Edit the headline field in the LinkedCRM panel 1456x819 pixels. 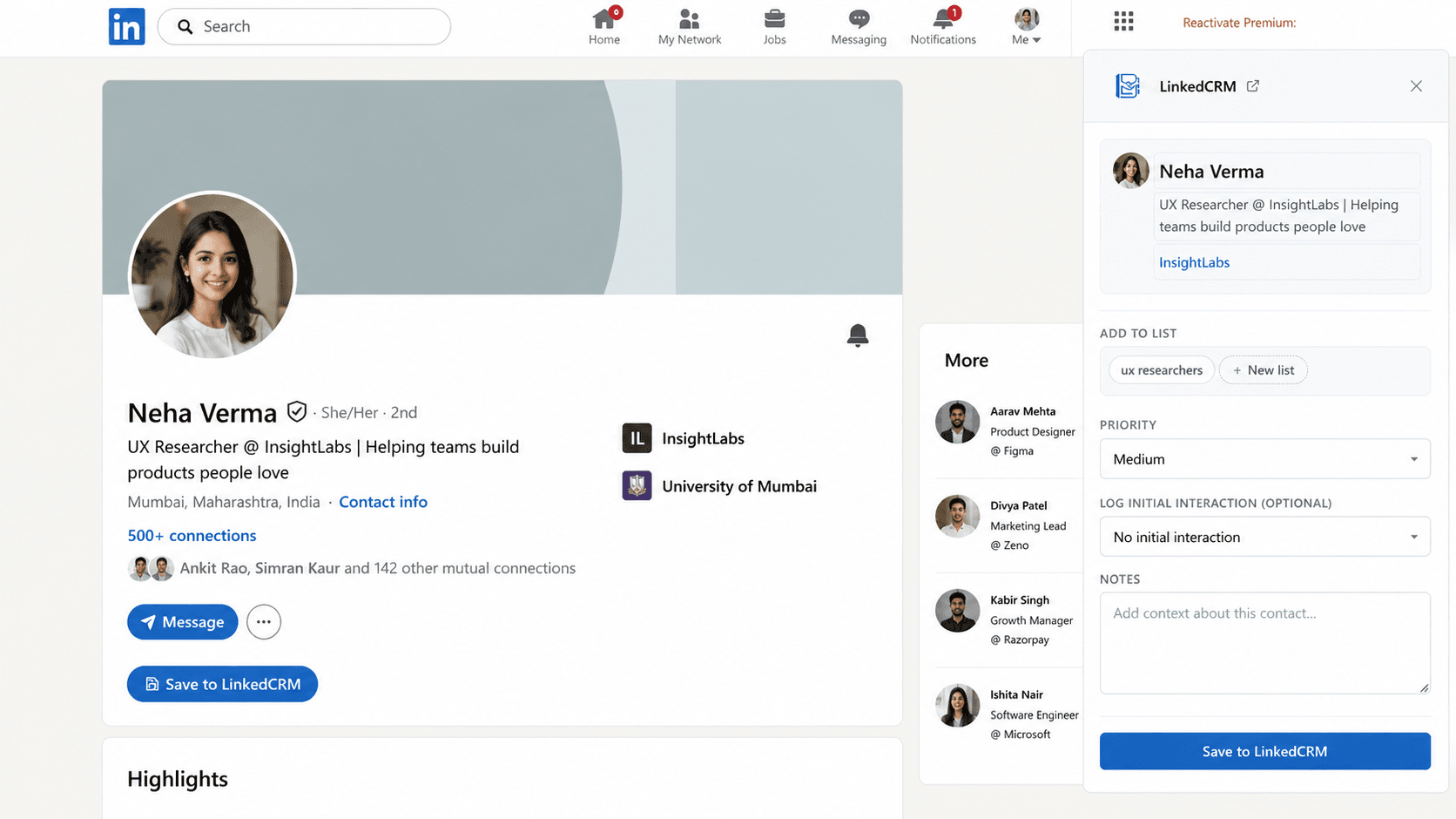pos(1287,216)
